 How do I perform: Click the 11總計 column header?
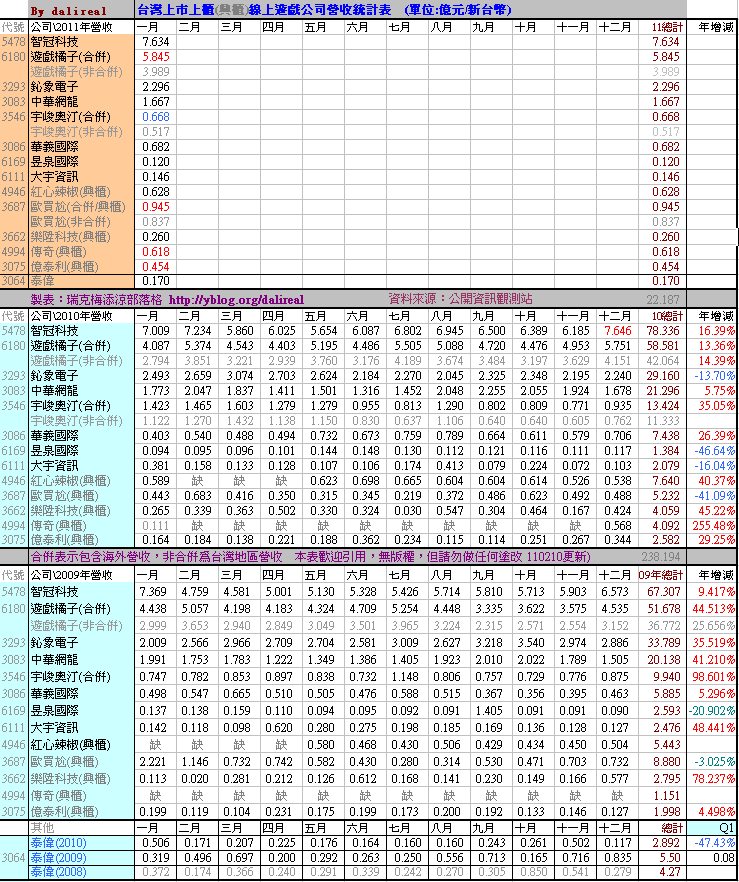click(668, 27)
